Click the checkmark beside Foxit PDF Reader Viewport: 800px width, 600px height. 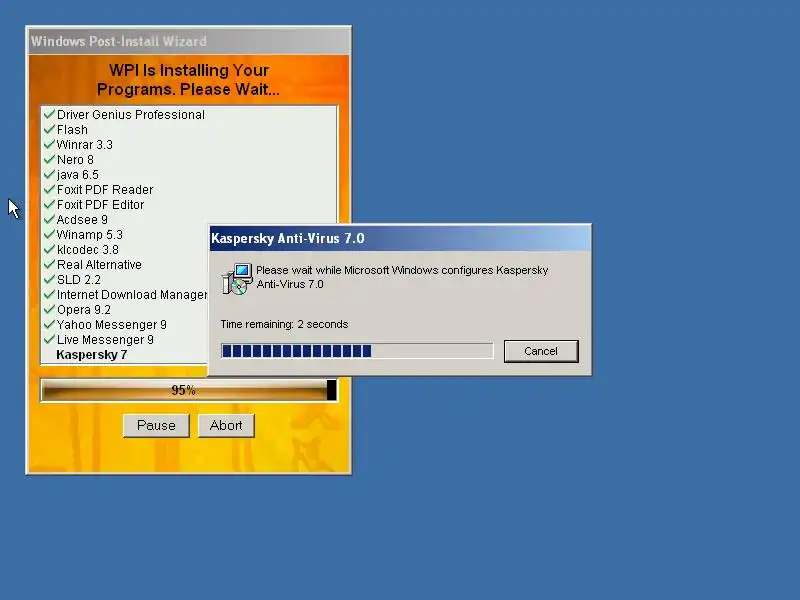49,189
